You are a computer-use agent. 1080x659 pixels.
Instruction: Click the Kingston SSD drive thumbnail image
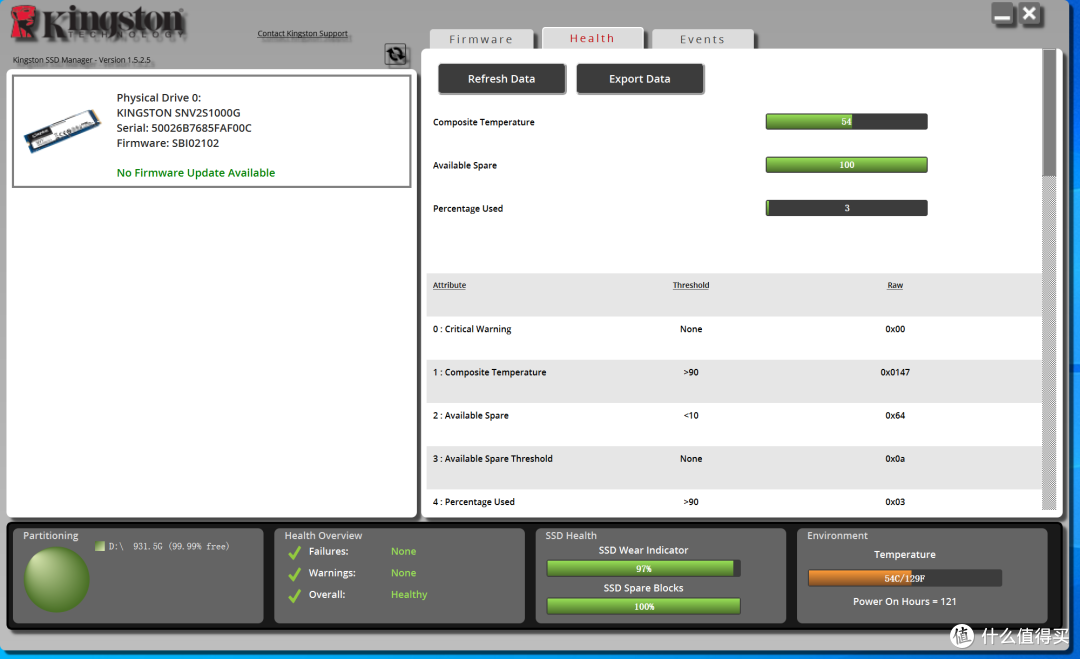click(62, 130)
